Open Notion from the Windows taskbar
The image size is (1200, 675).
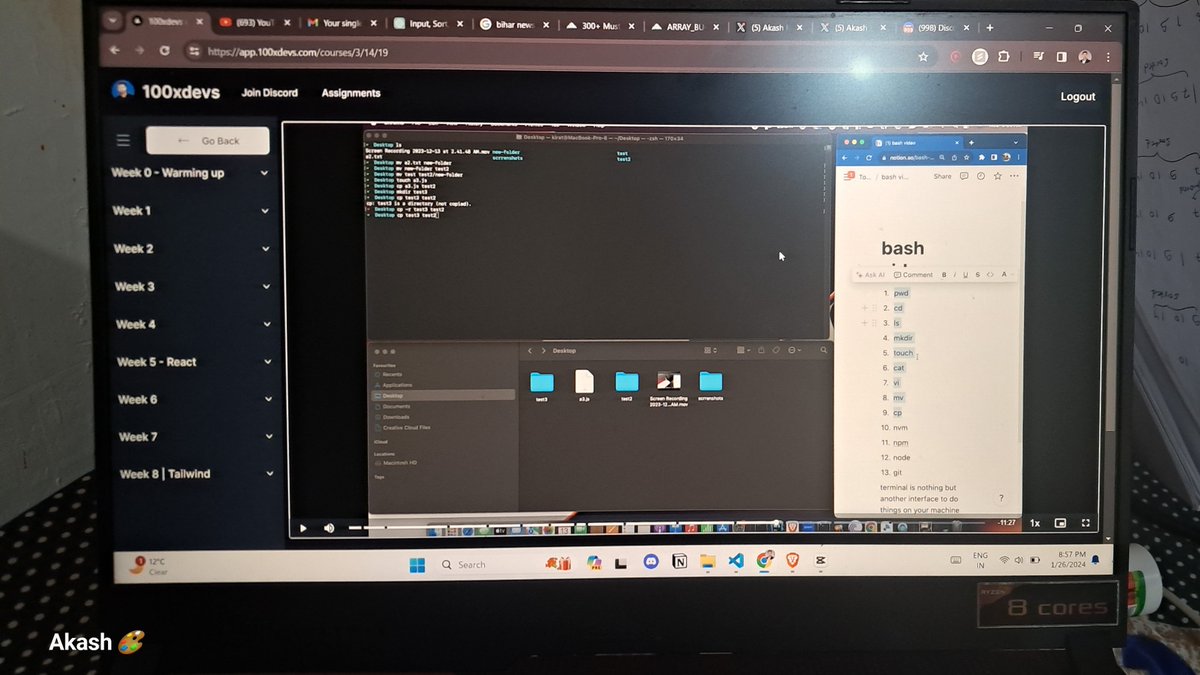(x=680, y=563)
